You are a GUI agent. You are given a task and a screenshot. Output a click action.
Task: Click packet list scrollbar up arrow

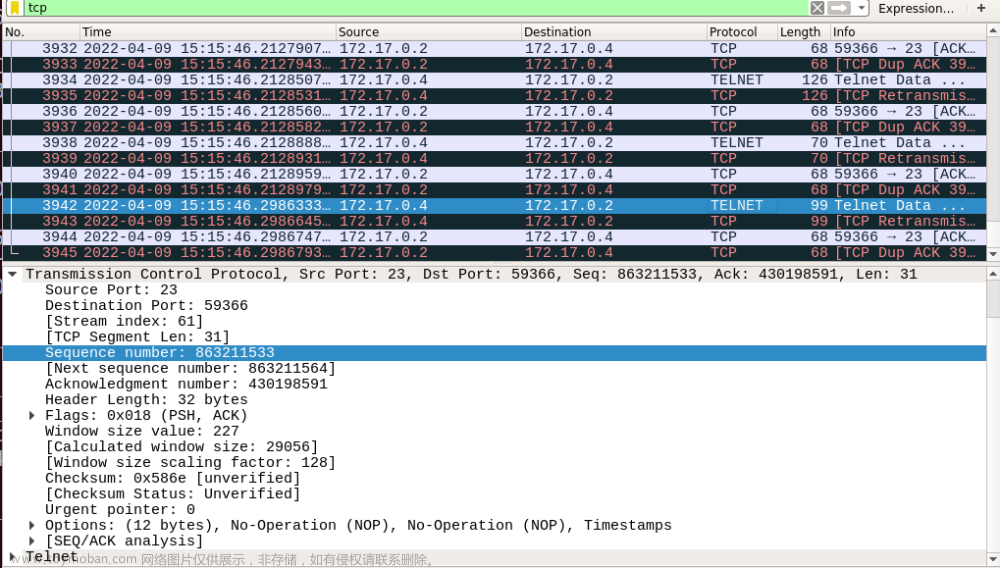pyautogui.click(x=993, y=31)
